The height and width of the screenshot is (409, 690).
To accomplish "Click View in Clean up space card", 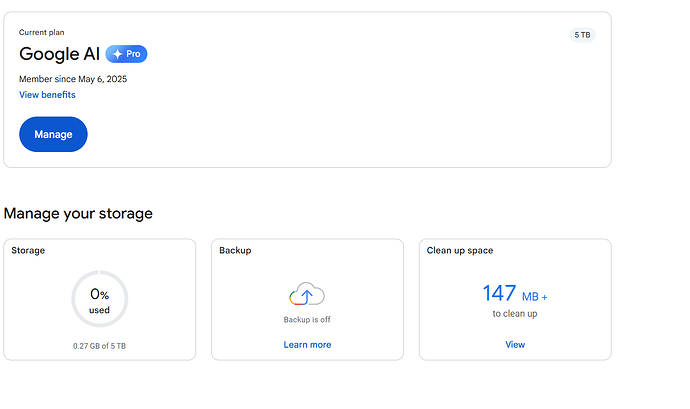I will point(515,345).
